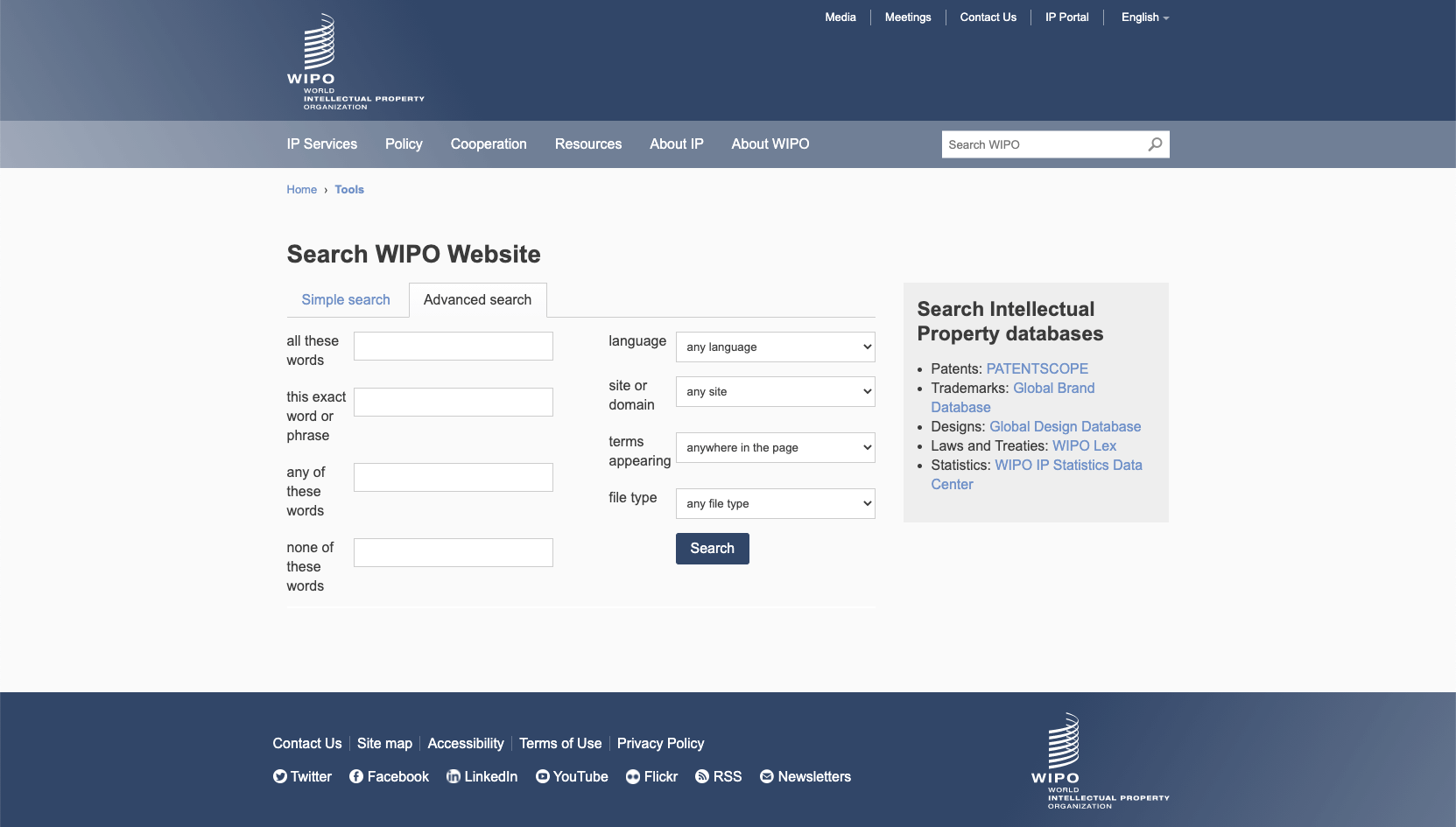Click the Facebook icon in footer
The image size is (1456, 827).
(356, 776)
